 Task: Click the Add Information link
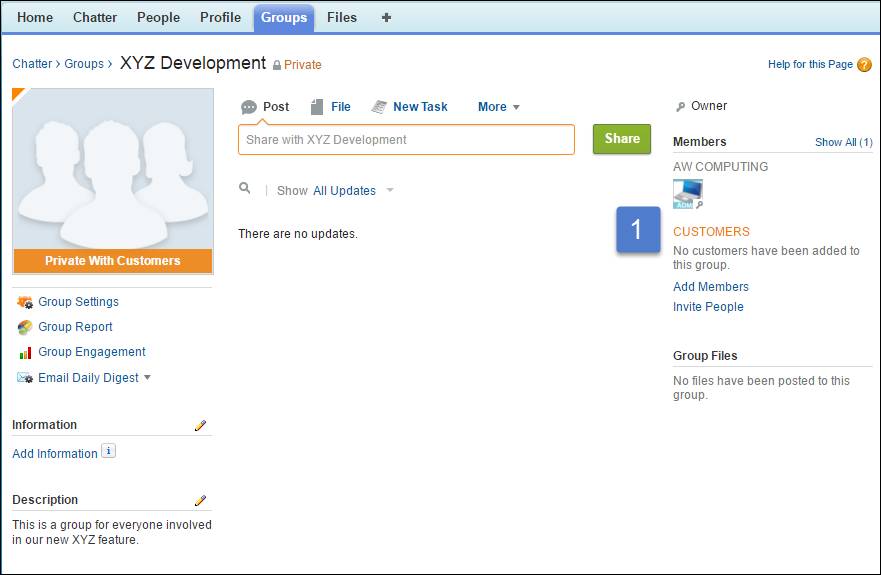[x=55, y=454]
